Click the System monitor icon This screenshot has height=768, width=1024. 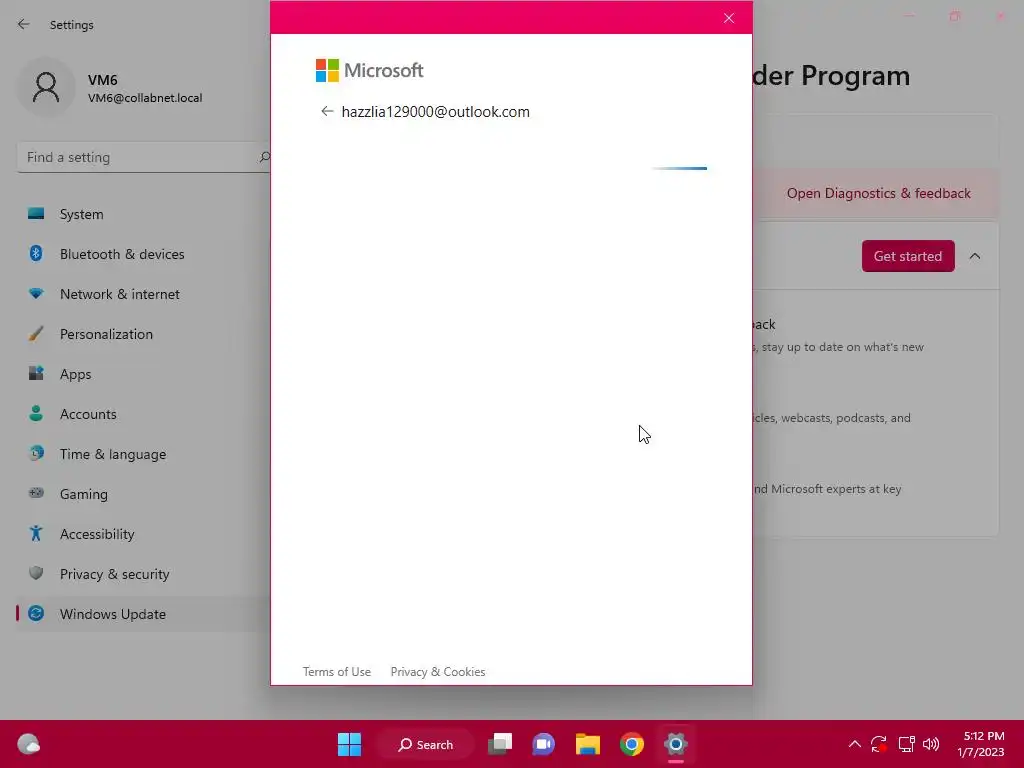click(36, 214)
